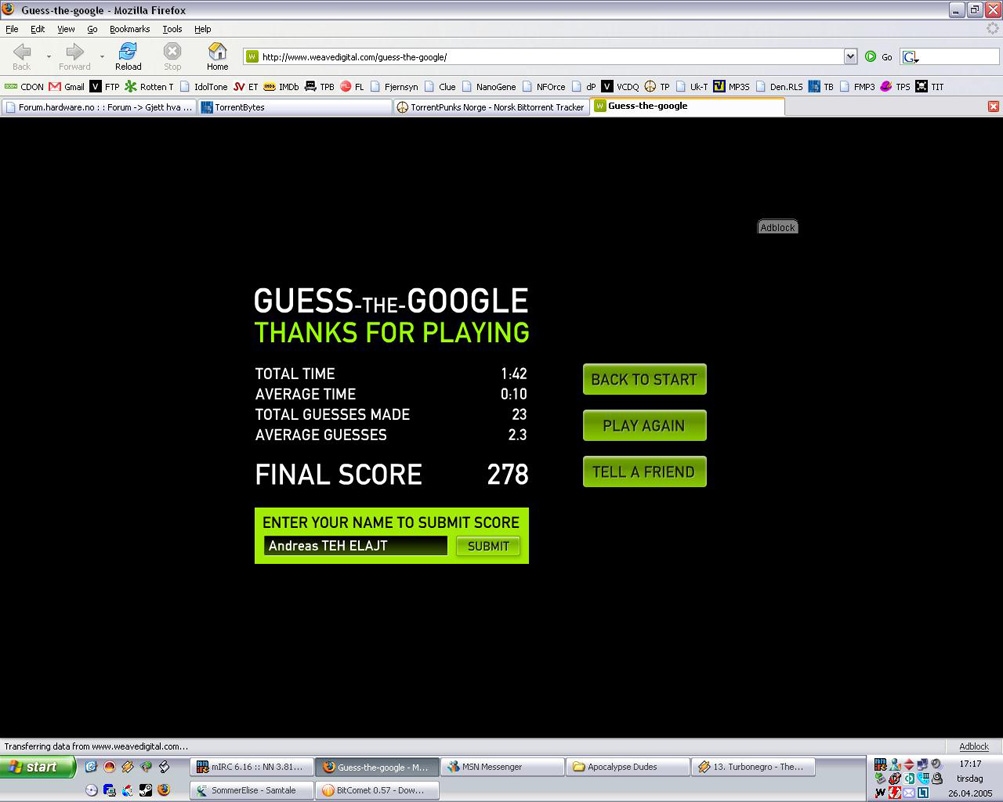The height and width of the screenshot is (802, 1003).
Task: Switch to the mIRC 6.16 taskbar window
Action: [x=253, y=766]
